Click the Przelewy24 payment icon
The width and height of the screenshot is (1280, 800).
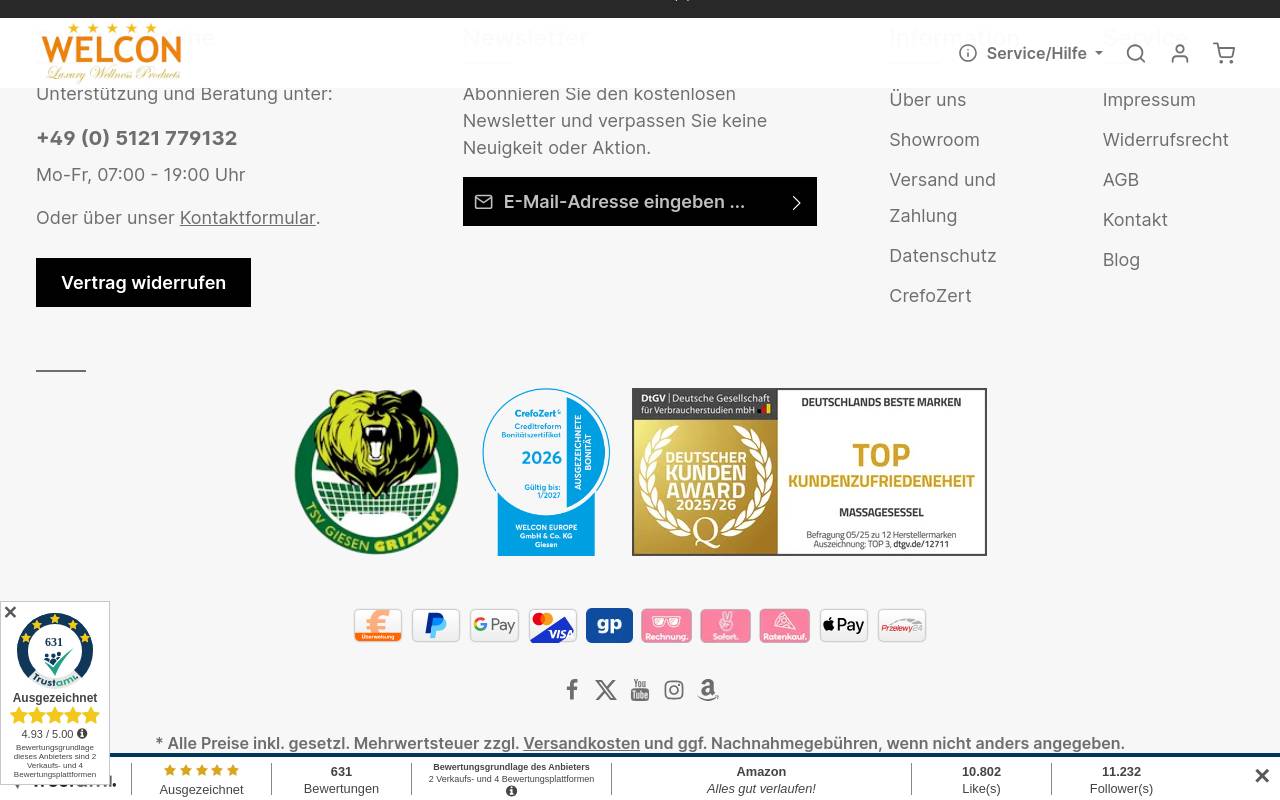click(x=902, y=625)
